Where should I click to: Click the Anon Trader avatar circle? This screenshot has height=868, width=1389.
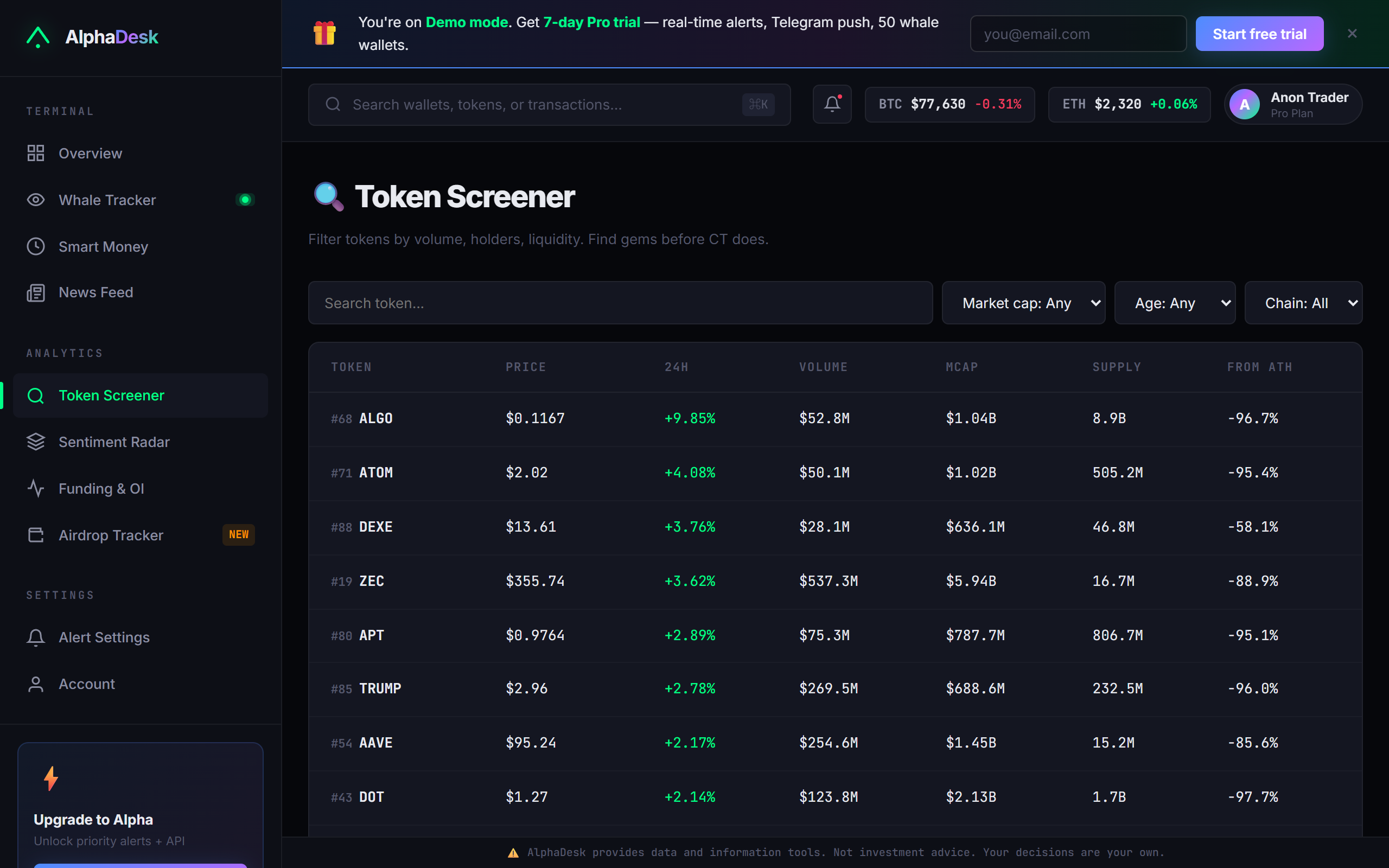pos(1244,105)
